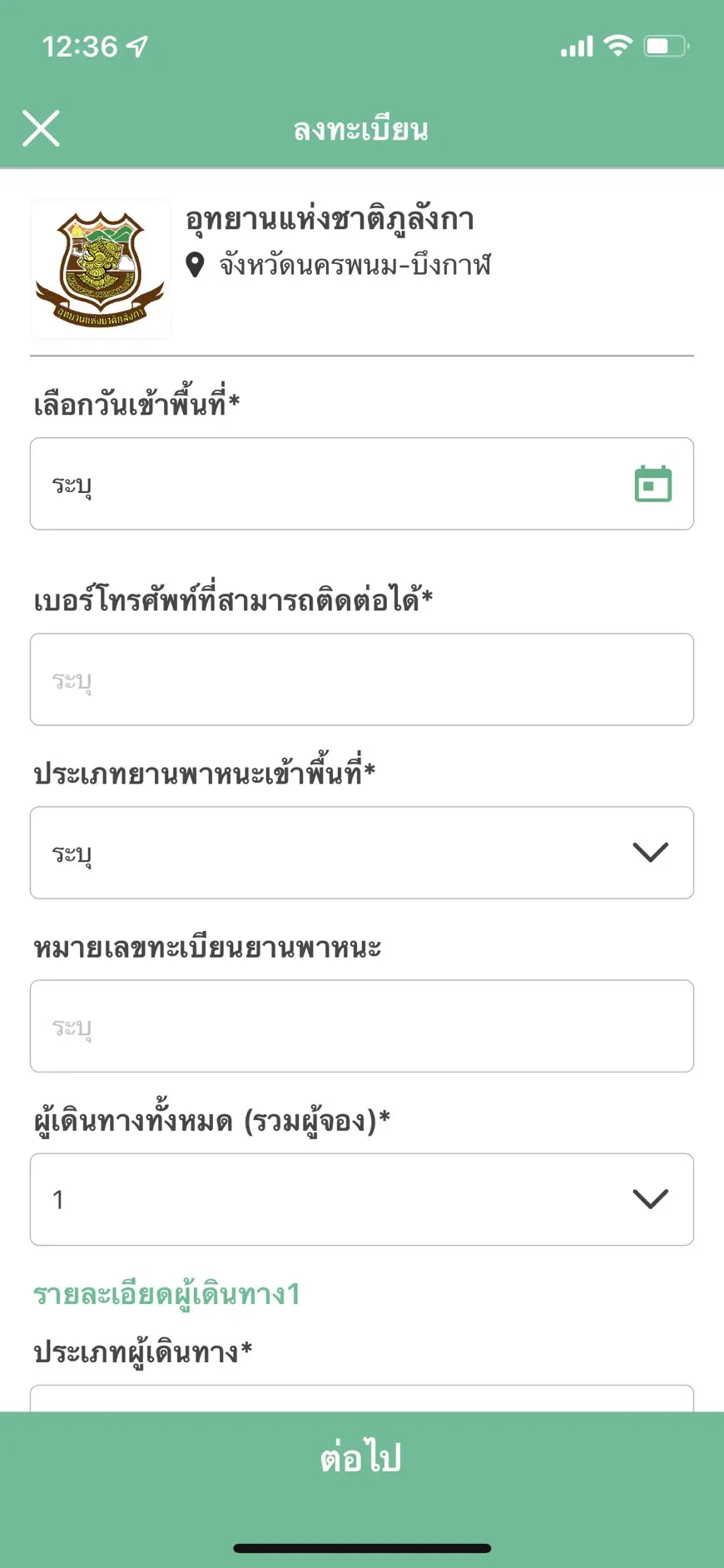Tap the traveler type field below
This screenshot has width=724, height=1568.
[362, 1398]
